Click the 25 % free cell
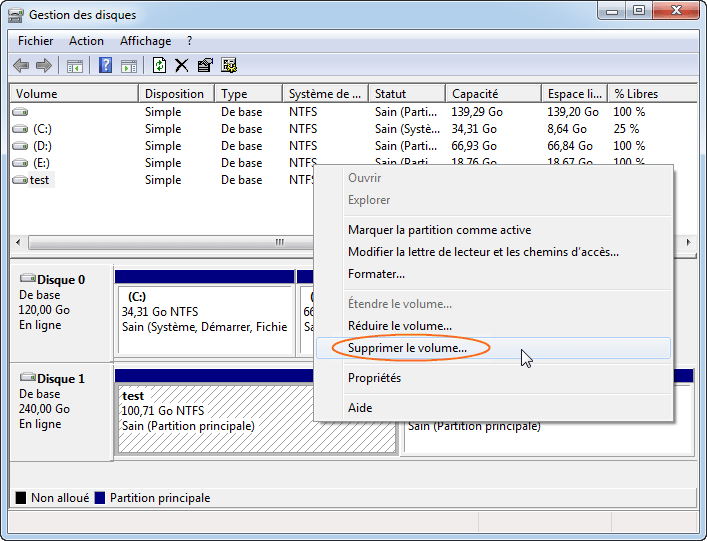The image size is (707, 541). click(x=626, y=129)
